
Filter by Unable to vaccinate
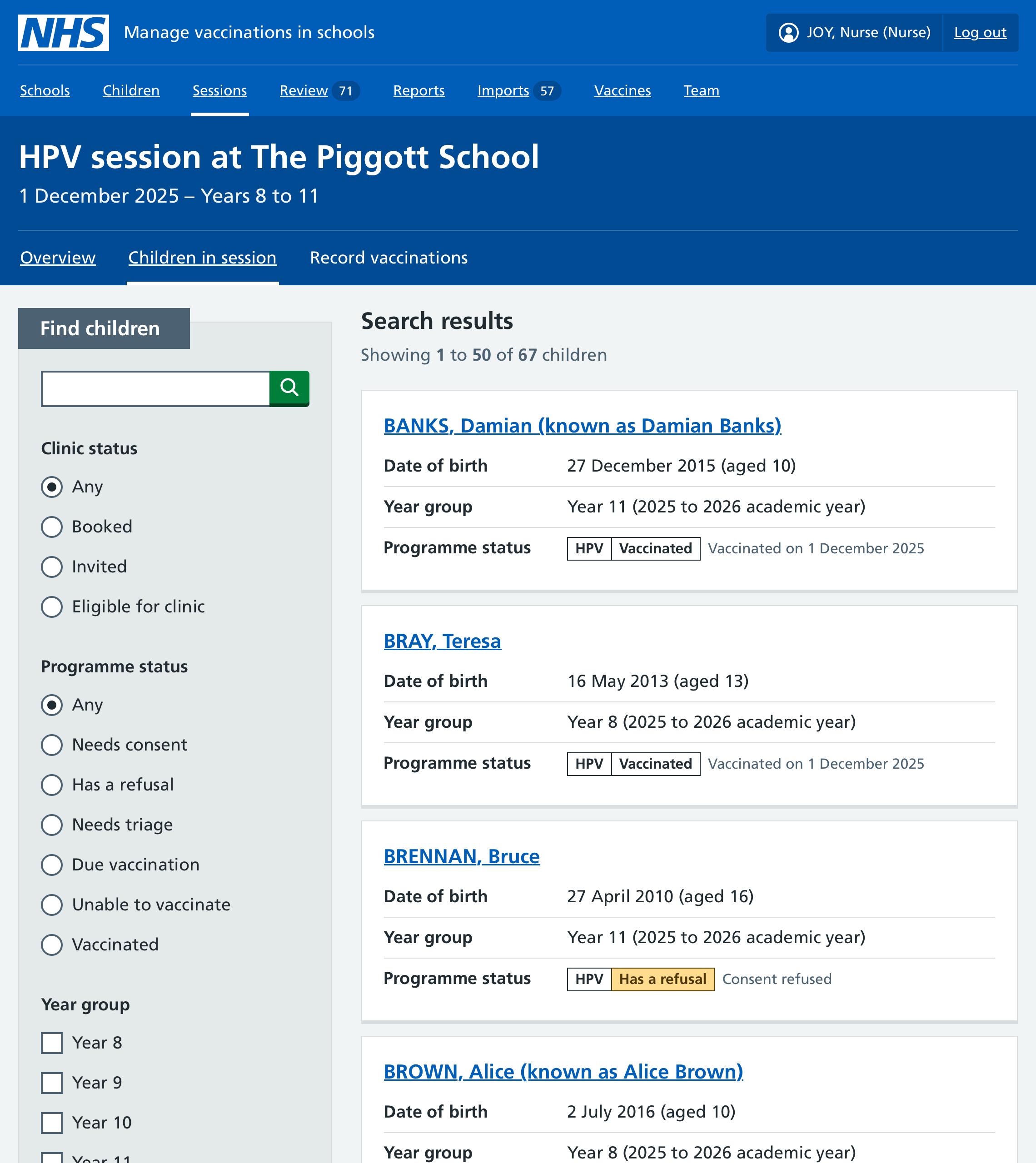click(52, 904)
